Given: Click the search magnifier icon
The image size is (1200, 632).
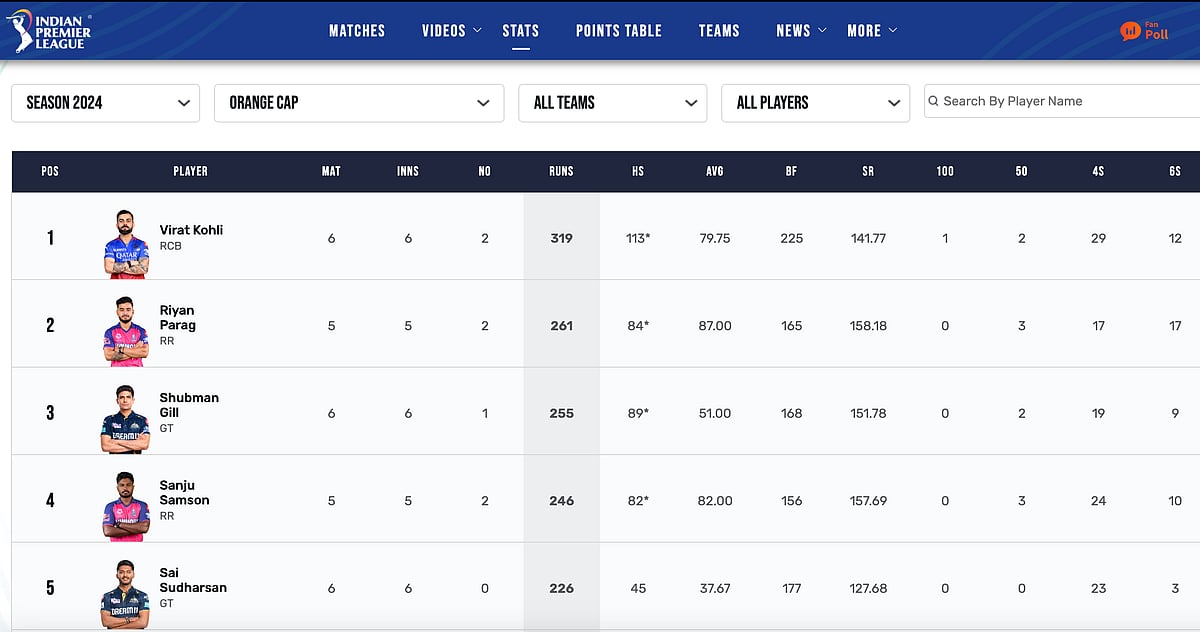Looking at the screenshot, I should pyautogui.click(x=934, y=101).
